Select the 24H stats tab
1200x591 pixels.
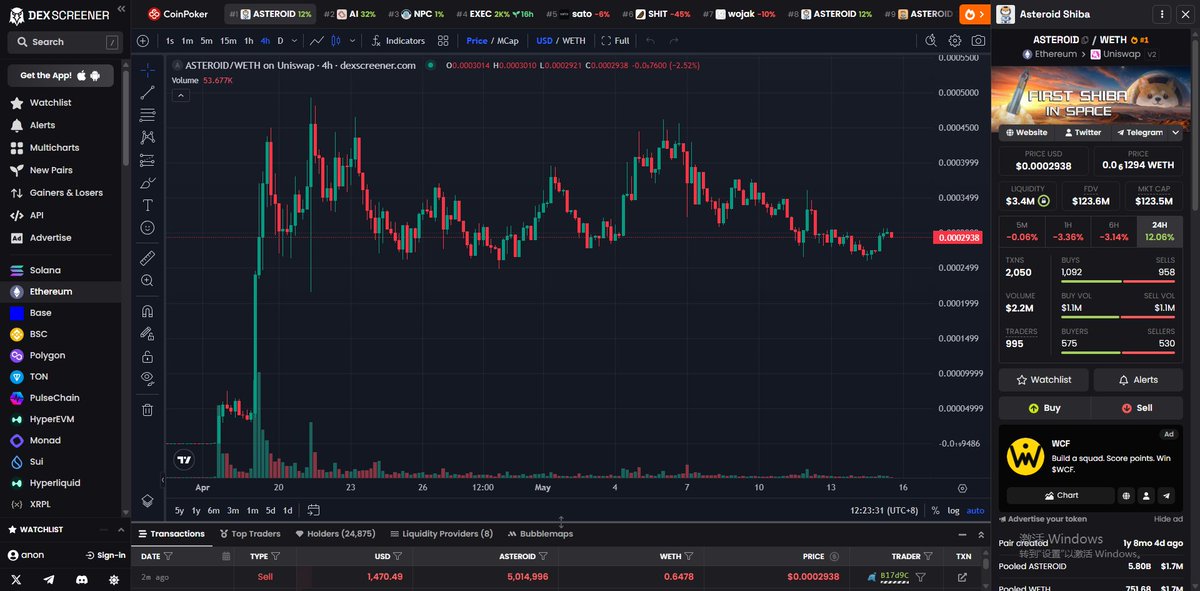pyautogui.click(x=1159, y=231)
